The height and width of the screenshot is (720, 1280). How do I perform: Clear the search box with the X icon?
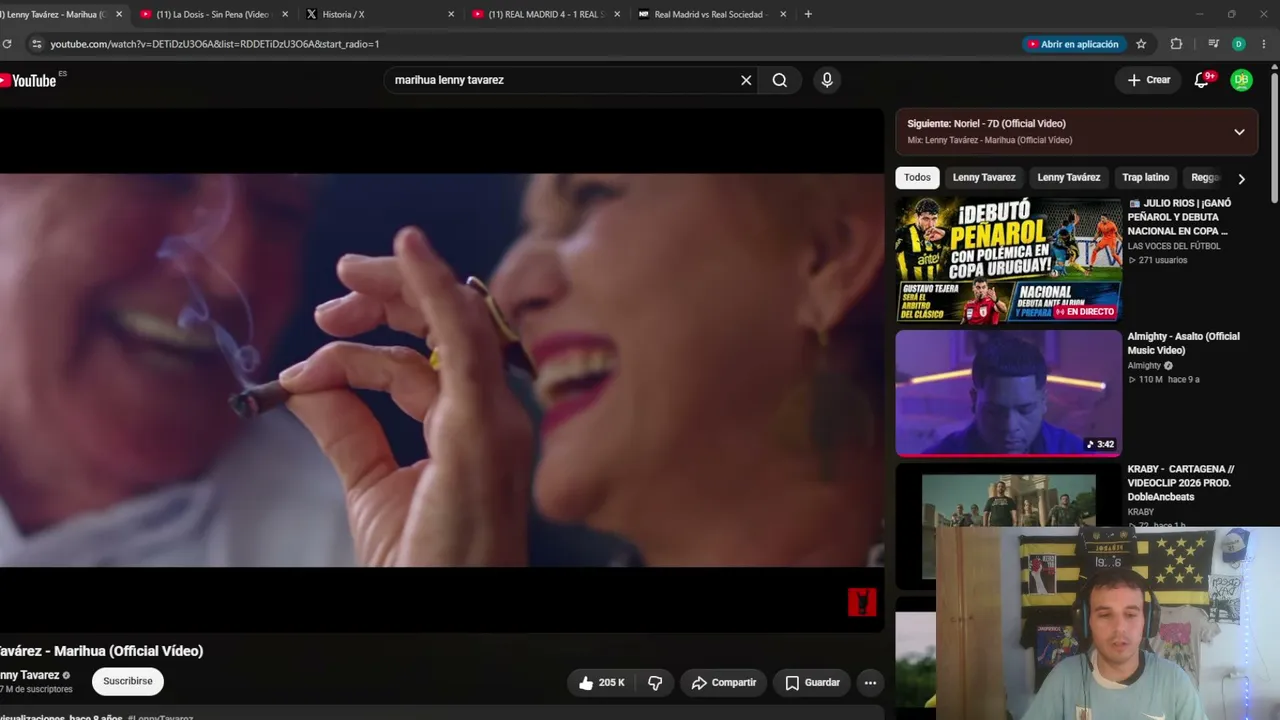click(746, 80)
